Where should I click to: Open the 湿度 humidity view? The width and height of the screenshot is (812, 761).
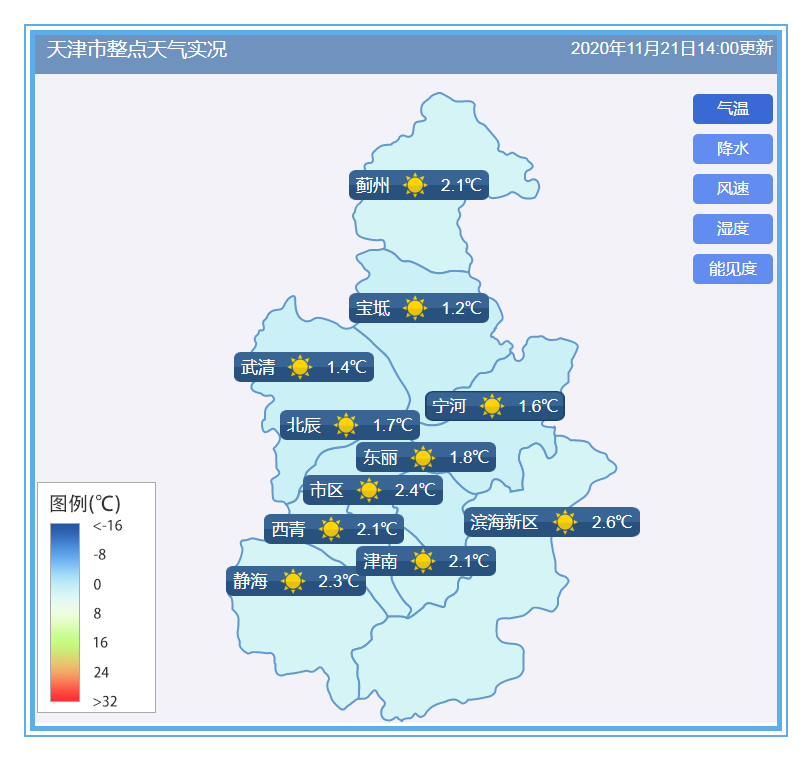pyautogui.click(x=732, y=229)
